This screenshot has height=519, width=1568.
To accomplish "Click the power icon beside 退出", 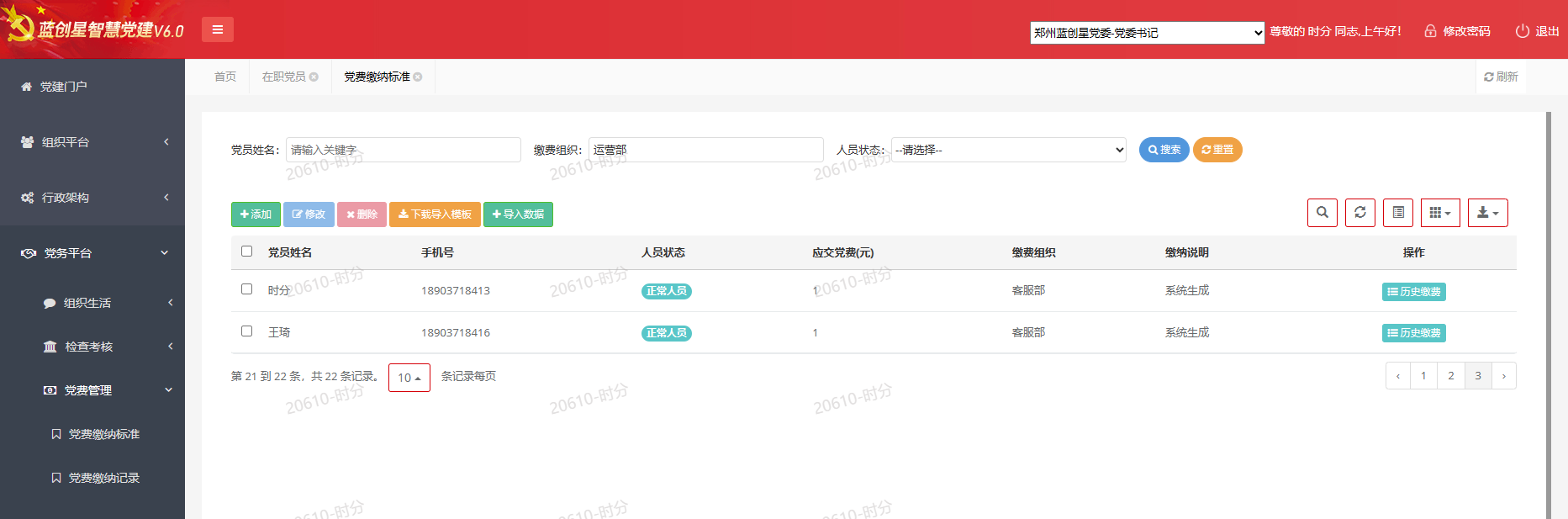I will click(x=1522, y=31).
